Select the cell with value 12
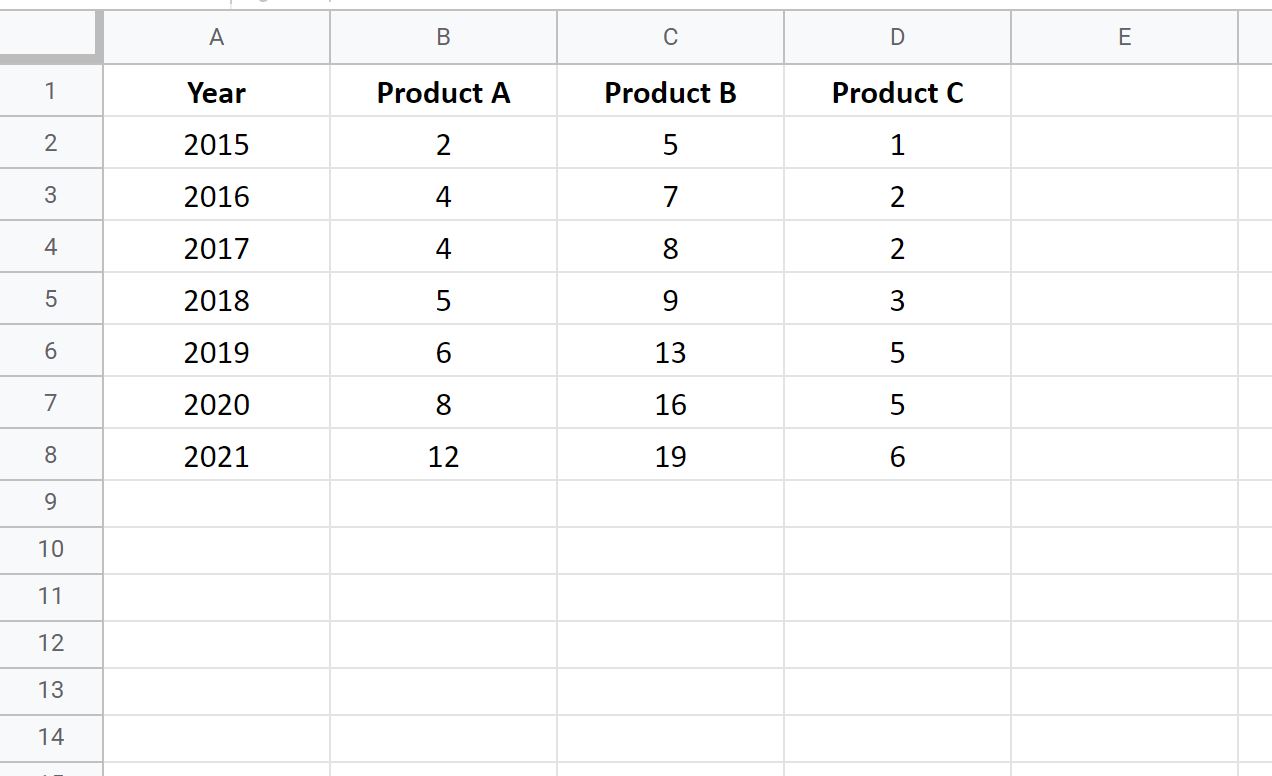This screenshot has width=1272, height=776. tap(443, 455)
